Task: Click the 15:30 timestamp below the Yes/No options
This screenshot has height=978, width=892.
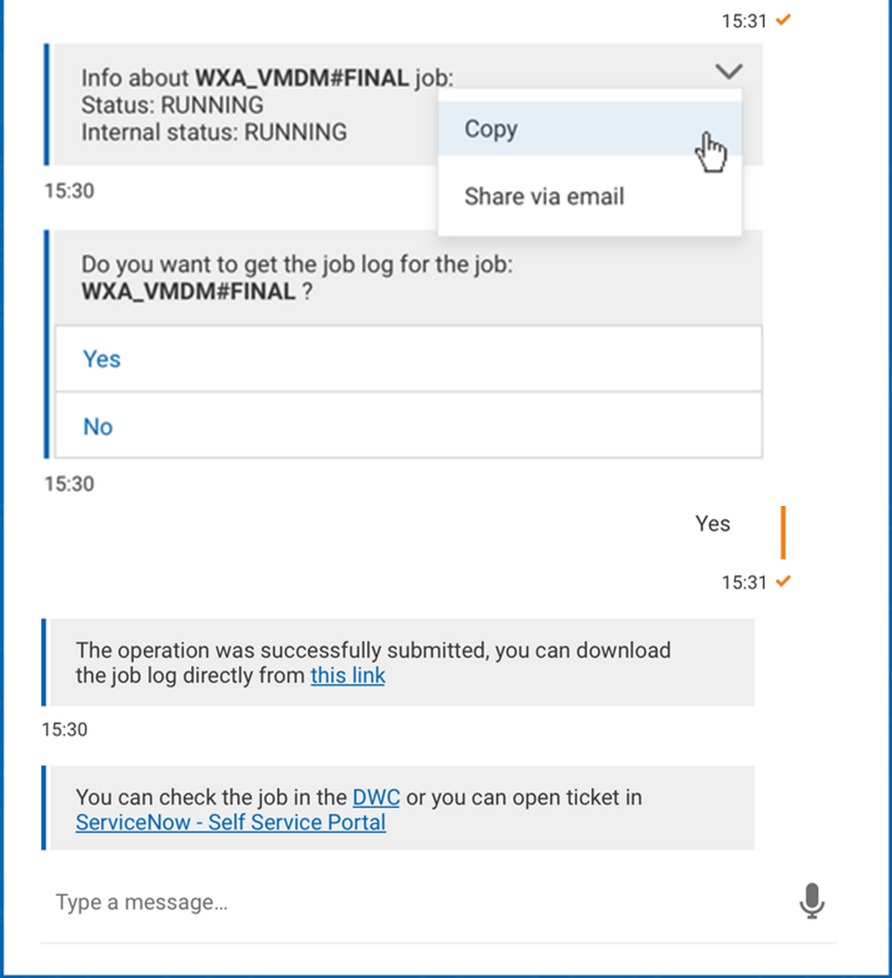Action: tap(69, 484)
